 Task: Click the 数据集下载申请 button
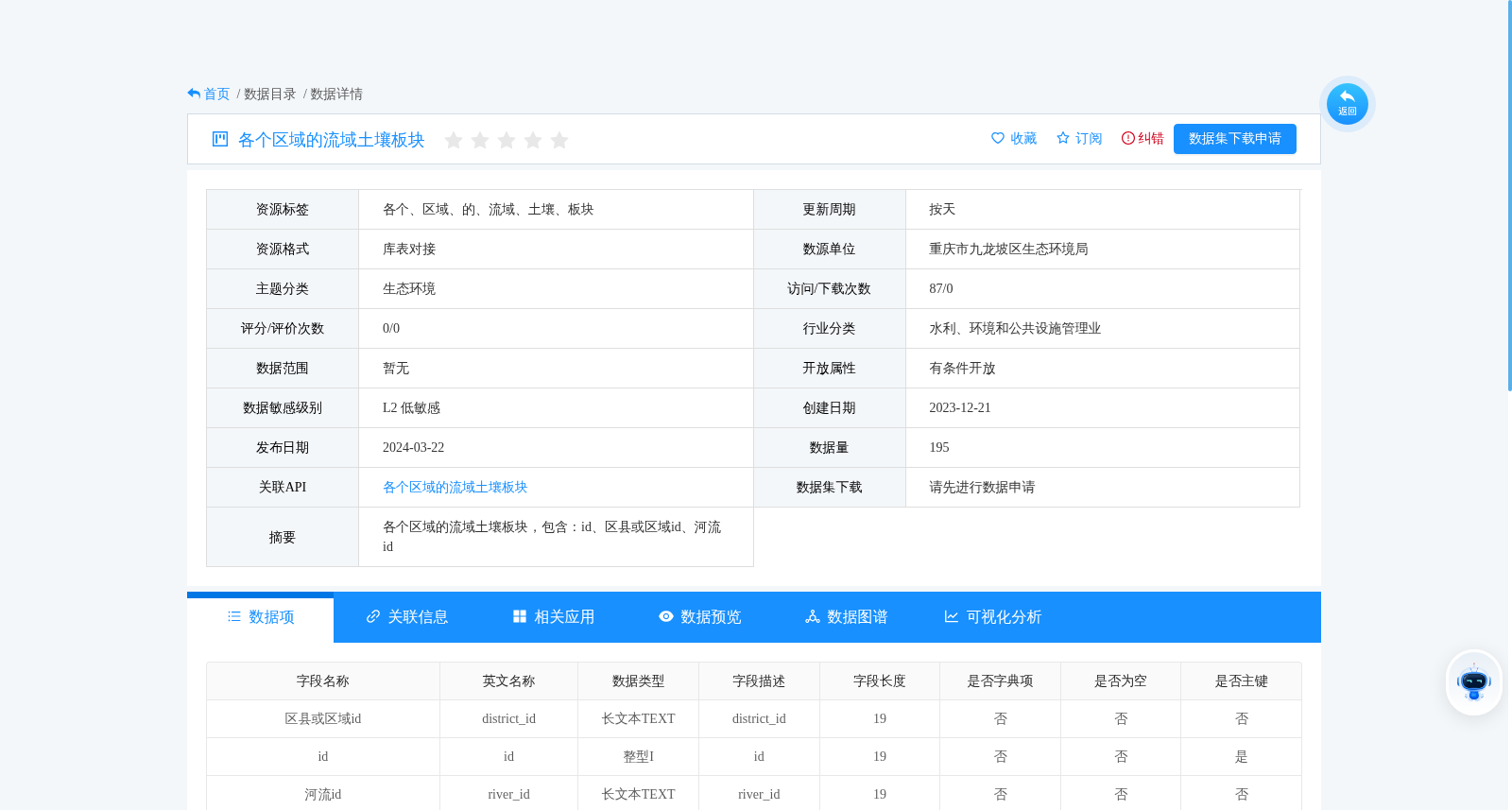click(x=1235, y=139)
